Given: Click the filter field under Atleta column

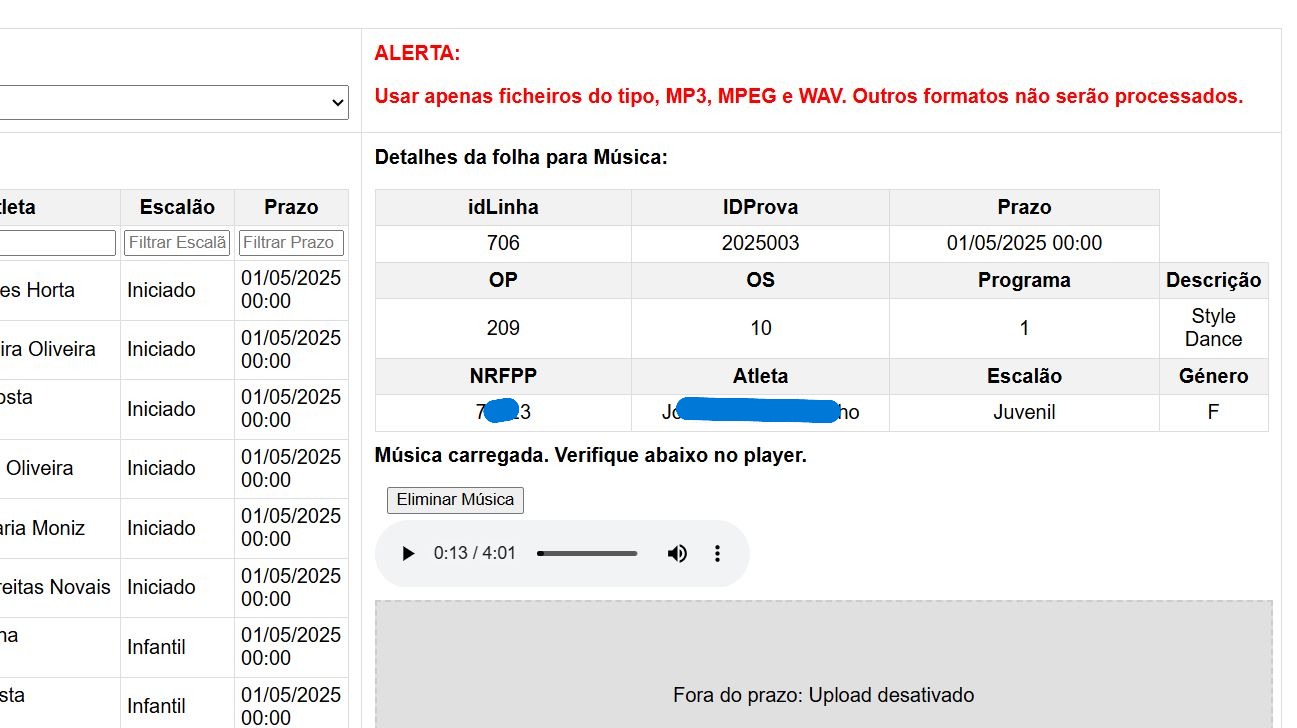Looking at the screenshot, I should [57, 243].
